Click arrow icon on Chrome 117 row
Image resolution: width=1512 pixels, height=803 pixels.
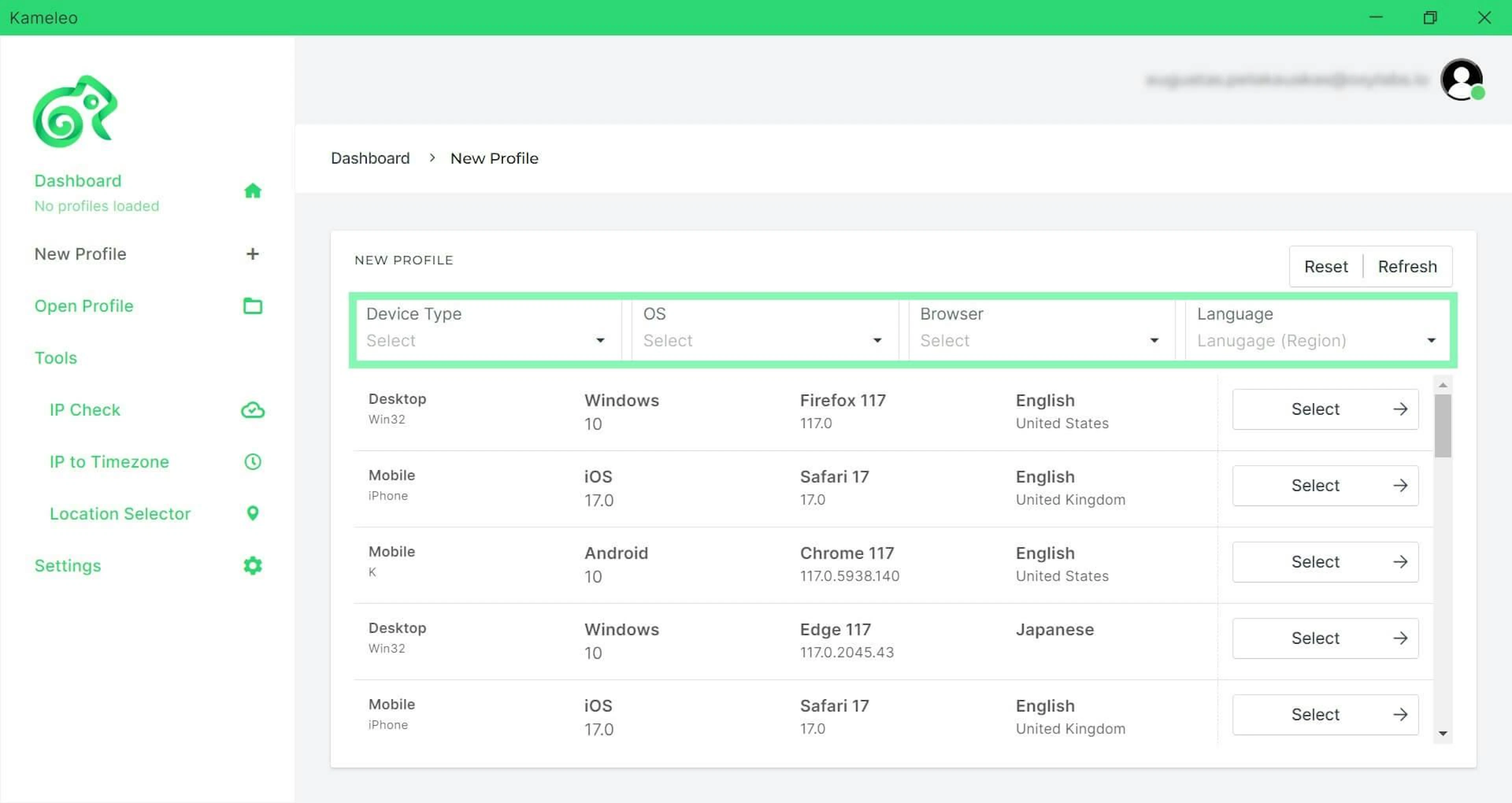[x=1401, y=562]
